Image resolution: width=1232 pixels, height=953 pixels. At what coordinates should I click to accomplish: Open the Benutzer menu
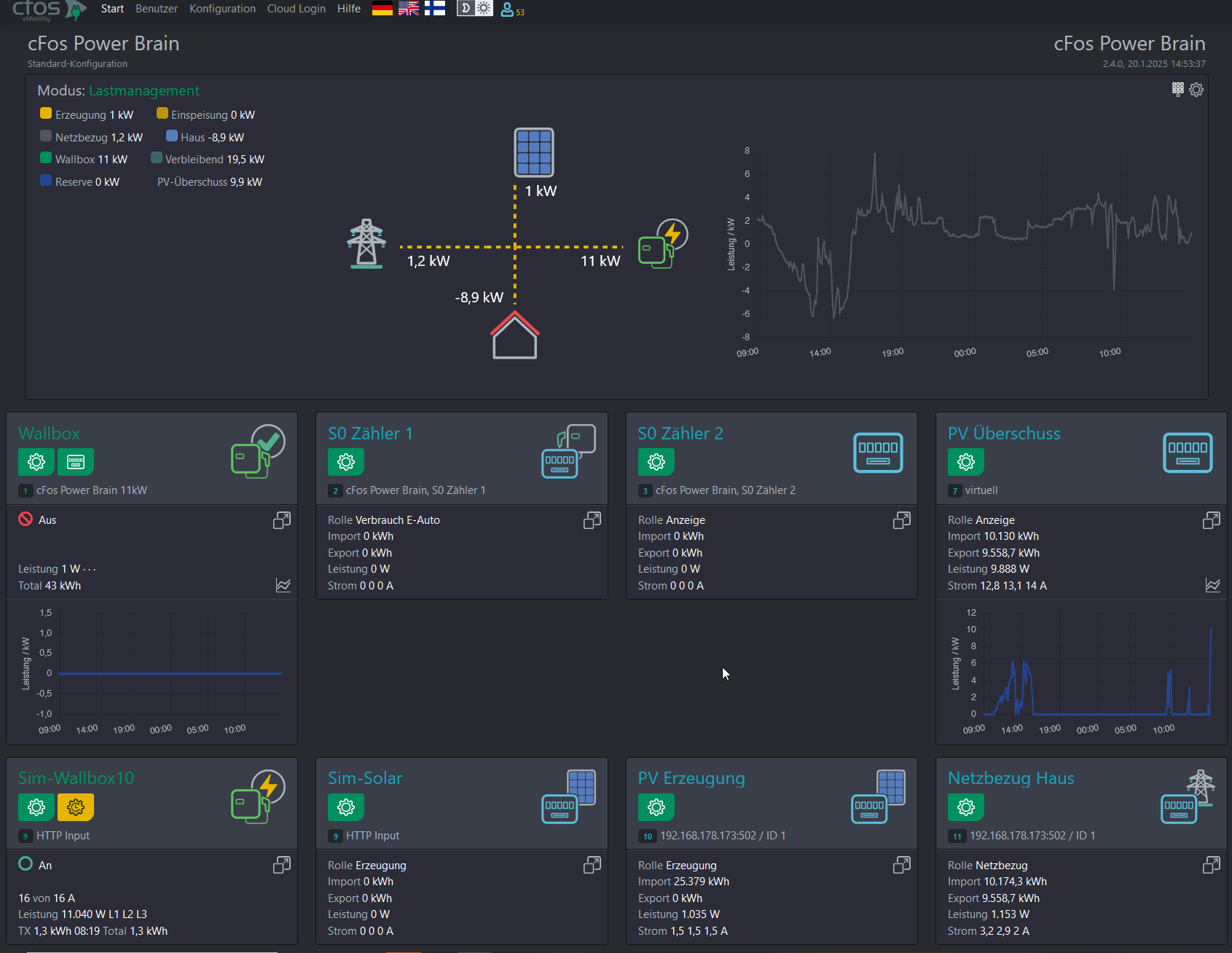pyautogui.click(x=157, y=9)
